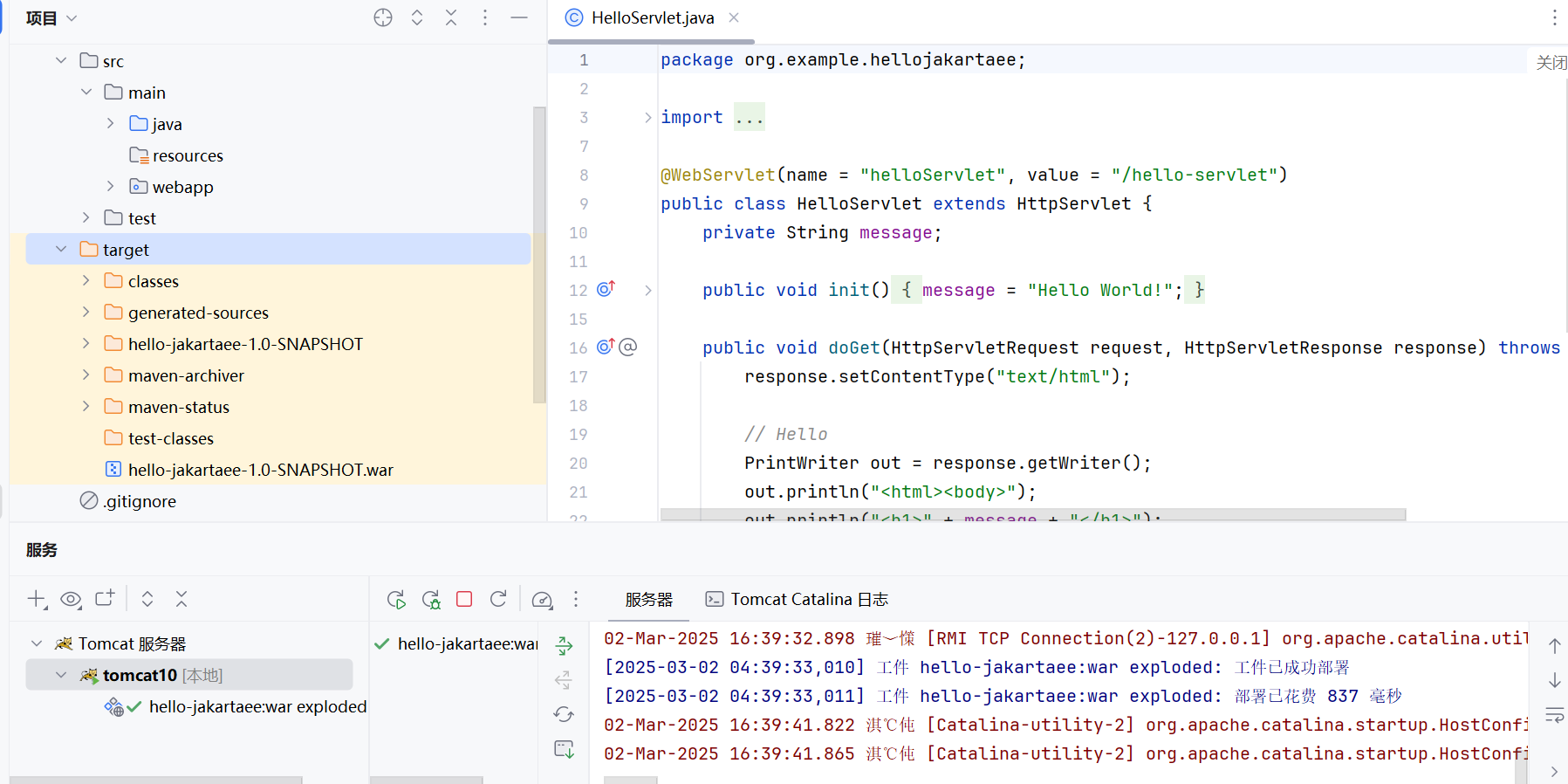Viewport: 1568px width, 784px height.
Task: Expand the classes folder
Action: 86,280
